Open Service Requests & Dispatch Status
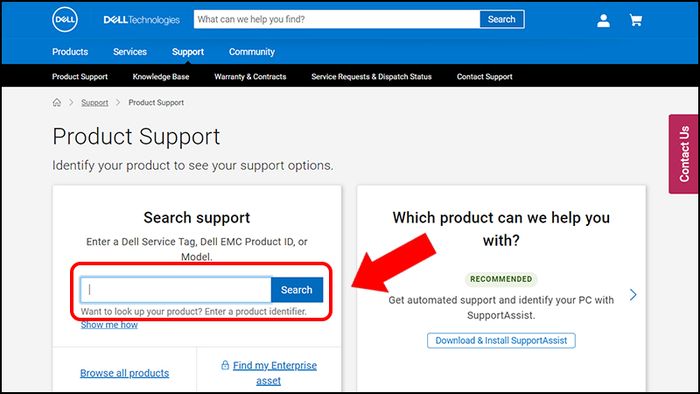The image size is (700, 394). pyautogui.click(x=371, y=77)
